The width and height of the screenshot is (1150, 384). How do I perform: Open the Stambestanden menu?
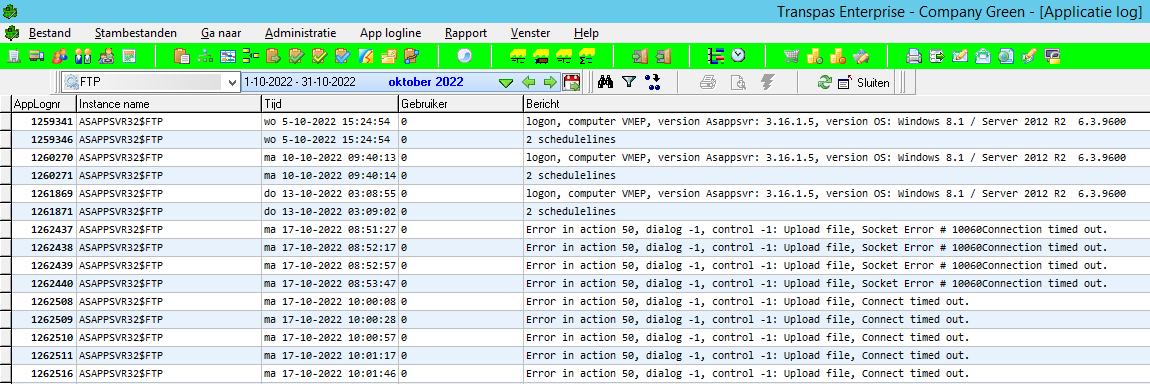point(136,33)
